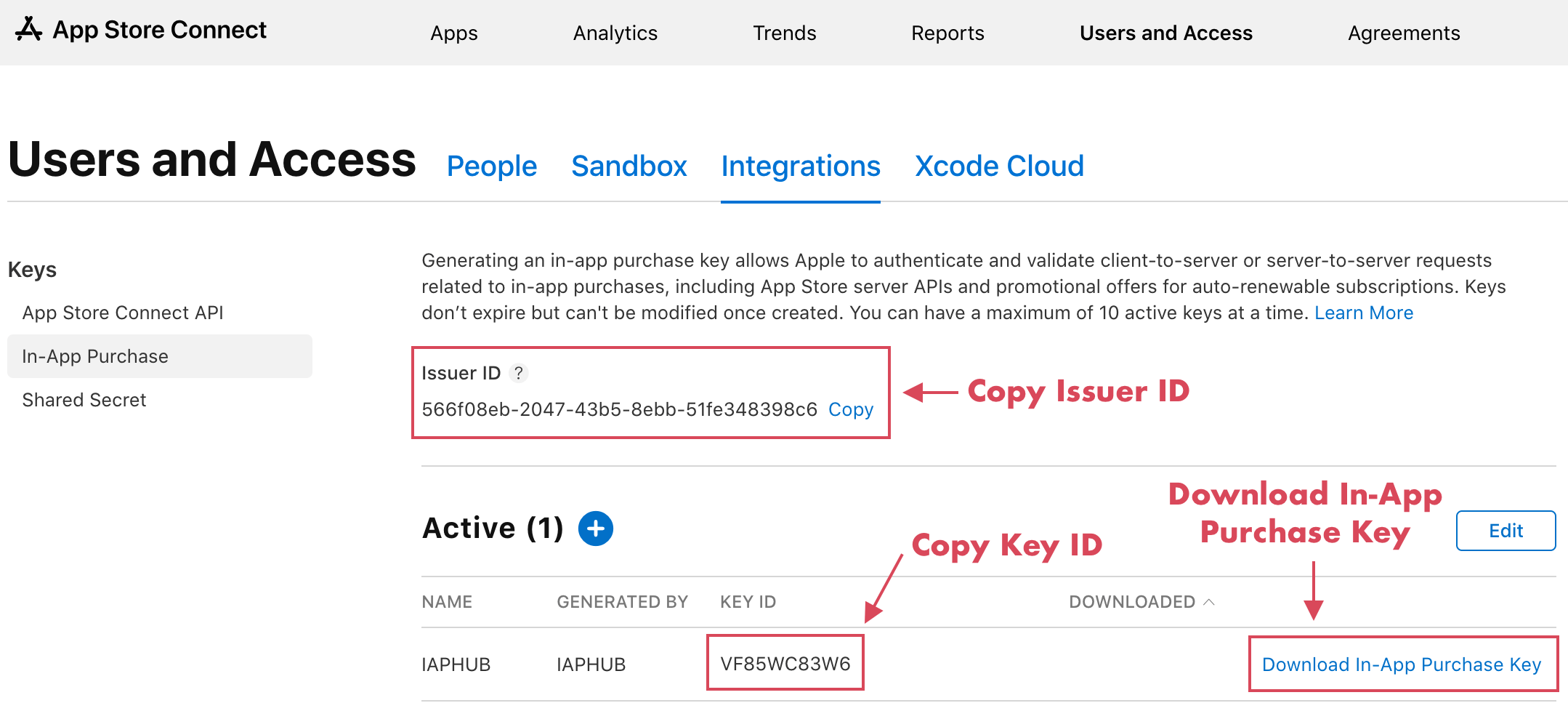Copy the Issuer ID using Copy link
This screenshot has width=1568, height=711.
(x=851, y=409)
